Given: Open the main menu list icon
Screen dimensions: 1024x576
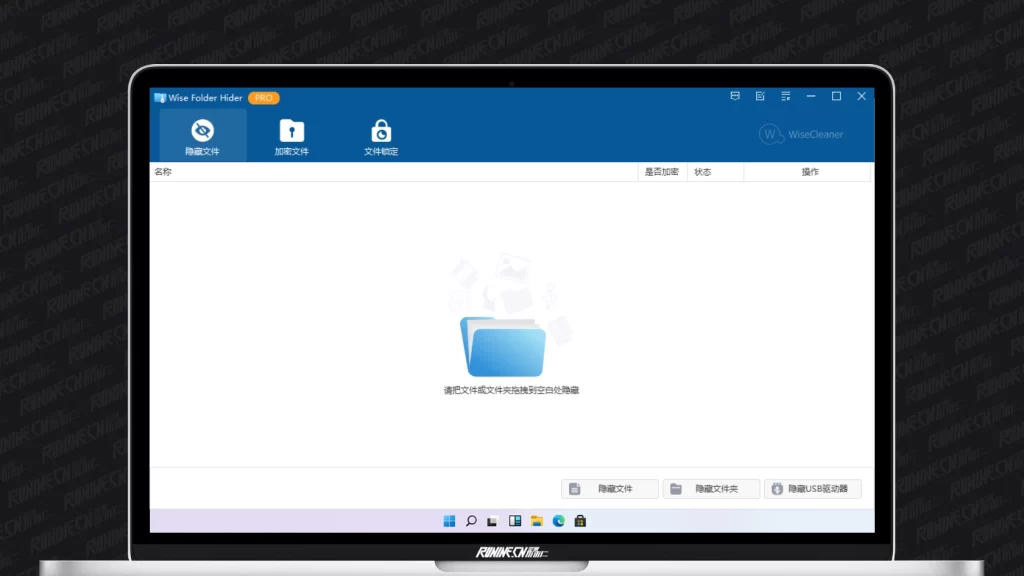Looking at the screenshot, I should pyautogui.click(x=786, y=97).
